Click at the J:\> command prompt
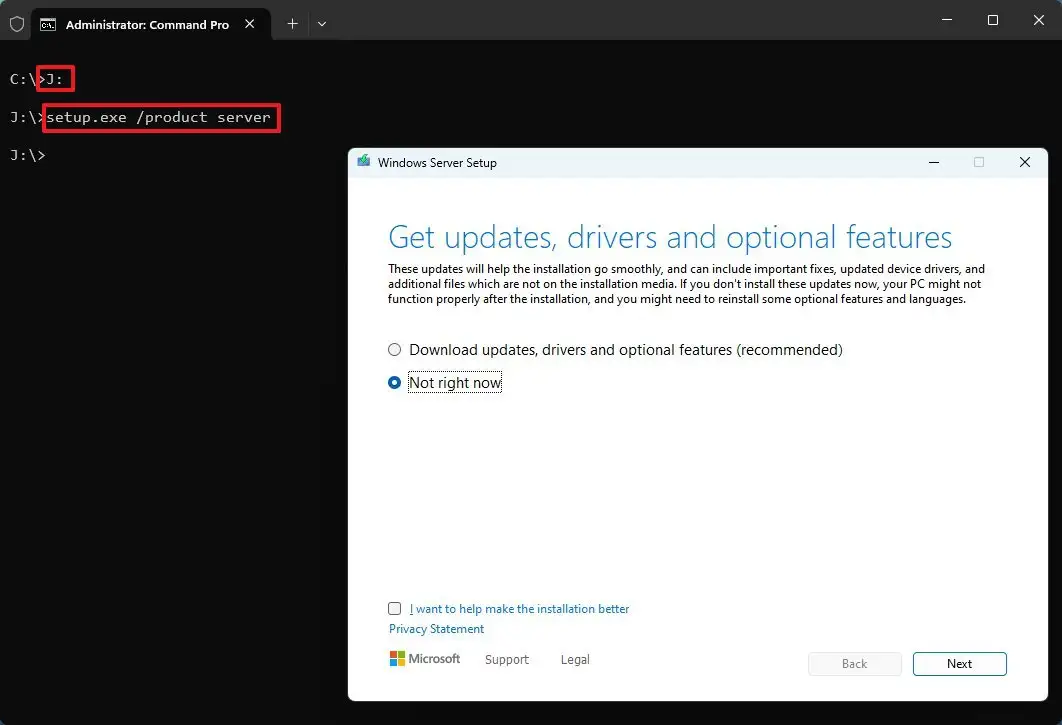Screen dimensions: 1062x725 click(x=30, y=155)
